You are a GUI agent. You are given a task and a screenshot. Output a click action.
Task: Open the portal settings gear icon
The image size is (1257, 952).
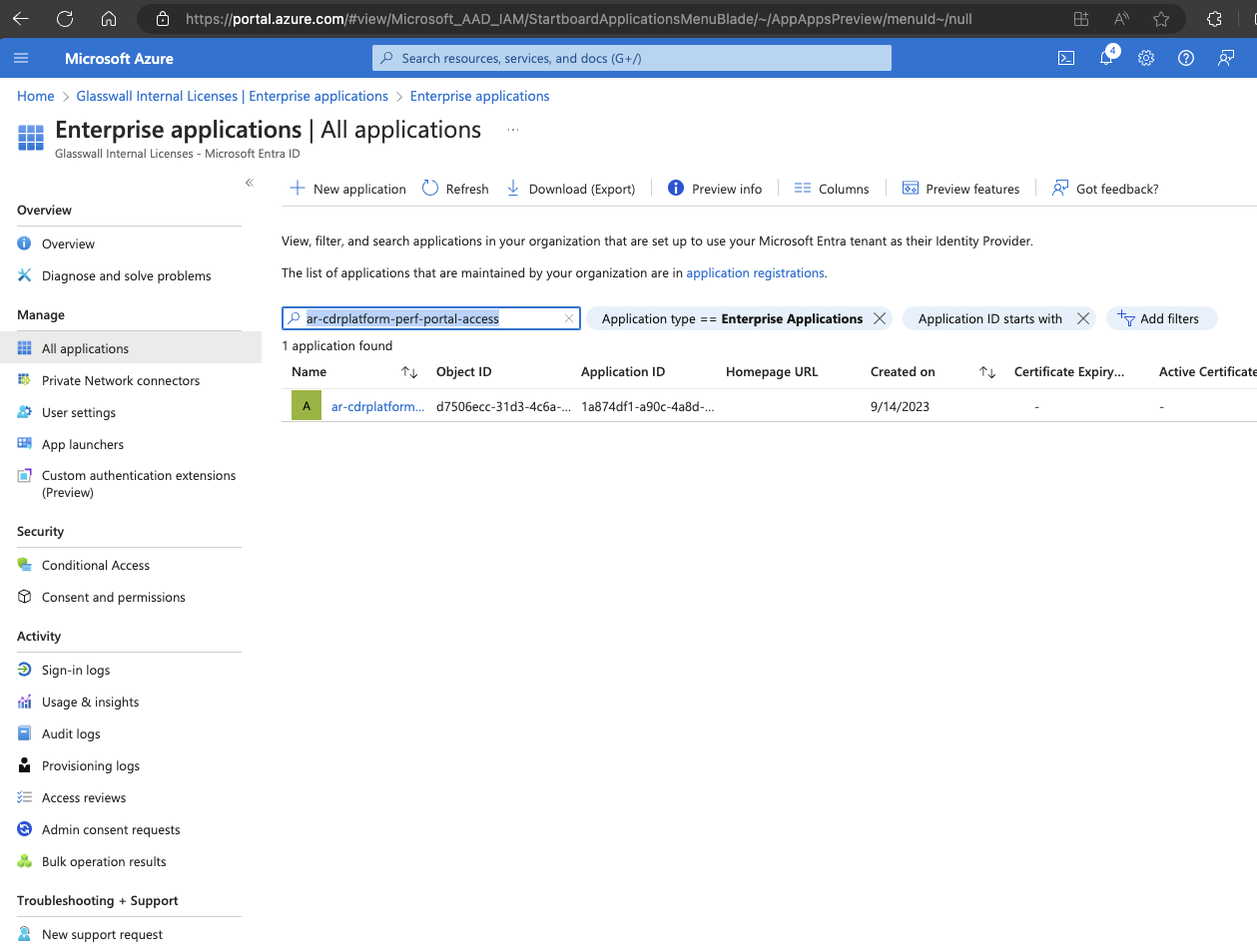pyautogui.click(x=1146, y=58)
